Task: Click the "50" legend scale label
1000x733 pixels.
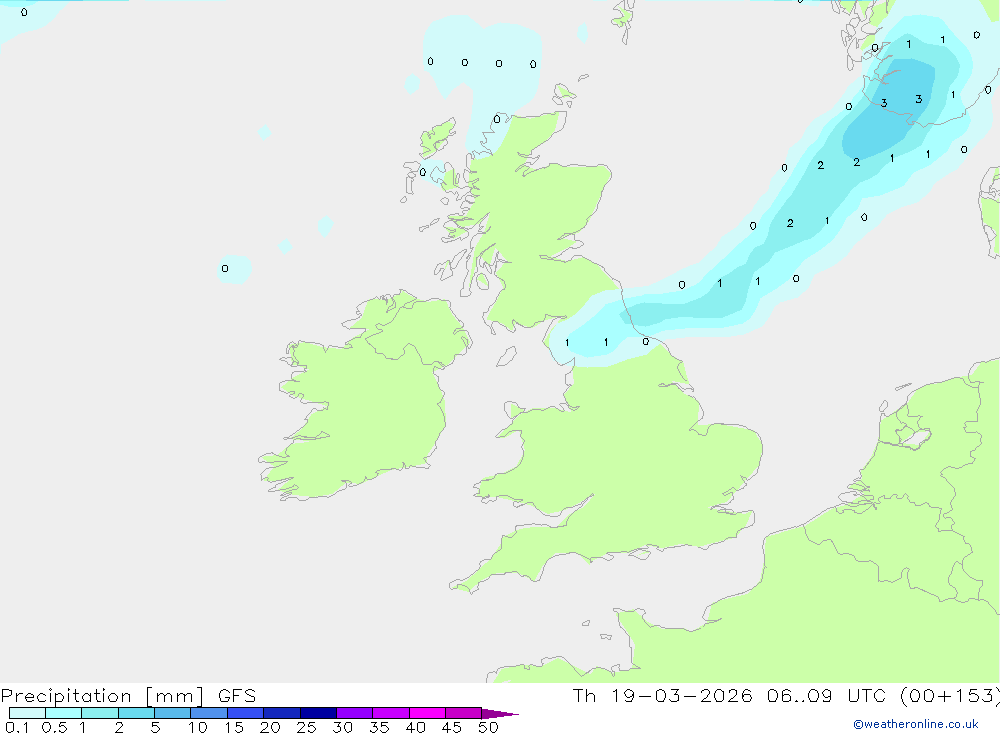Action: (x=488, y=727)
